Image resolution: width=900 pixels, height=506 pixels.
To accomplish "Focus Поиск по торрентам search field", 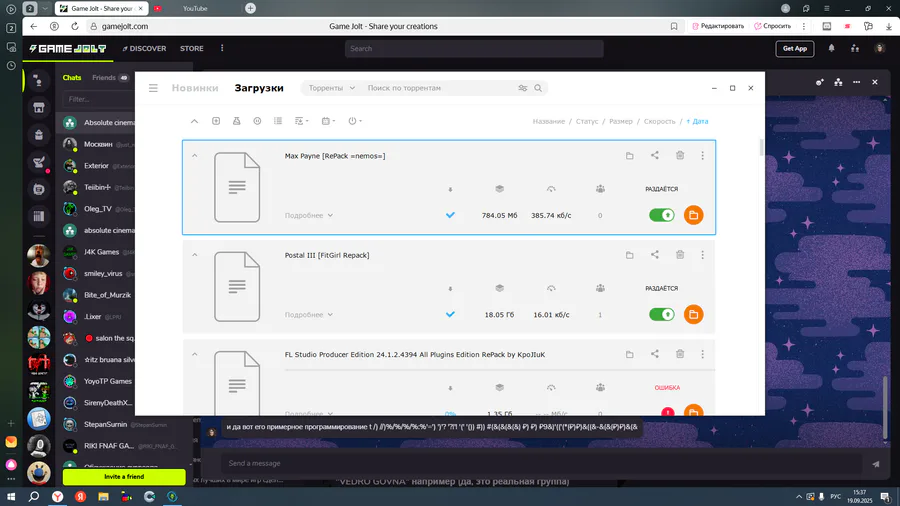I will pyautogui.click(x=439, y=88).
